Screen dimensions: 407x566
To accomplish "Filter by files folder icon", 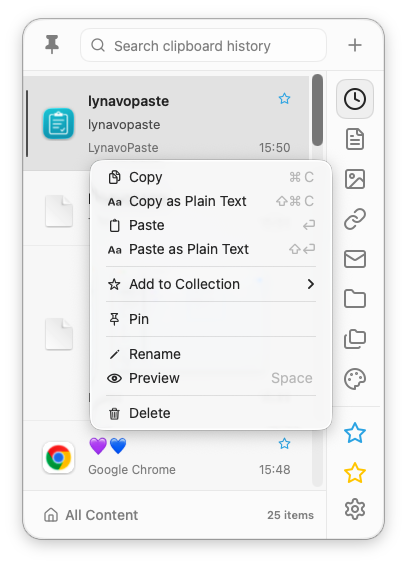I will click(x=355, y=299).
